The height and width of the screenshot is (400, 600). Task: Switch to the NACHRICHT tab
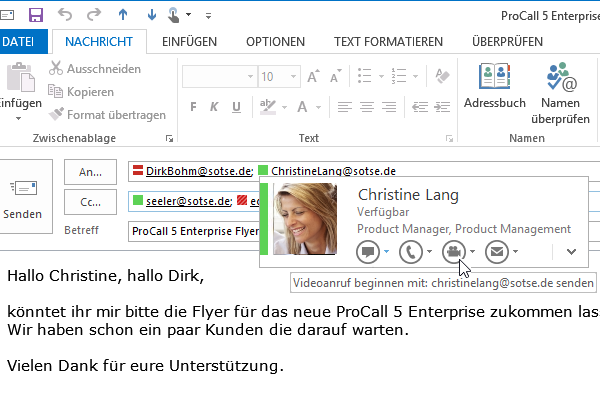(99, 41)
